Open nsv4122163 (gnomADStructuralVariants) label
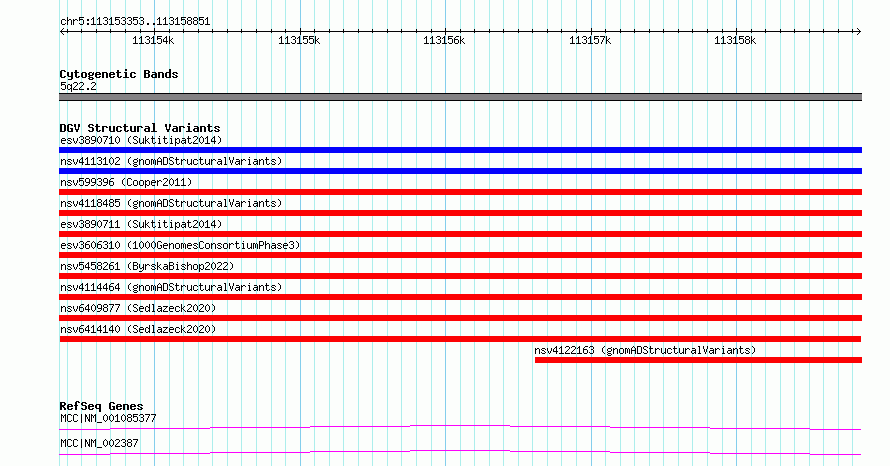Viewport: 890px width, 466px height. point(645,350)
